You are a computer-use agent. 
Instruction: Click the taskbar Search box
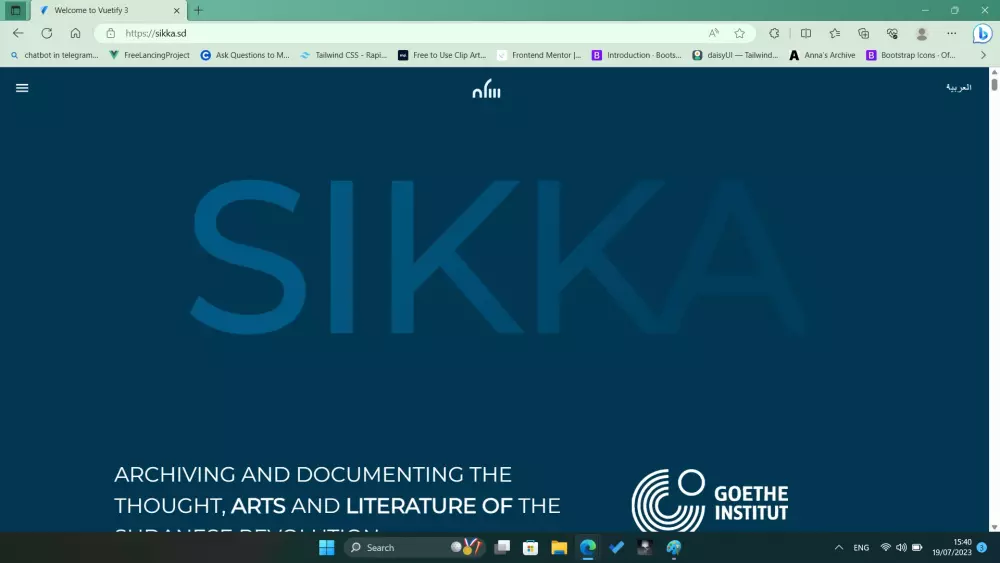413,548
